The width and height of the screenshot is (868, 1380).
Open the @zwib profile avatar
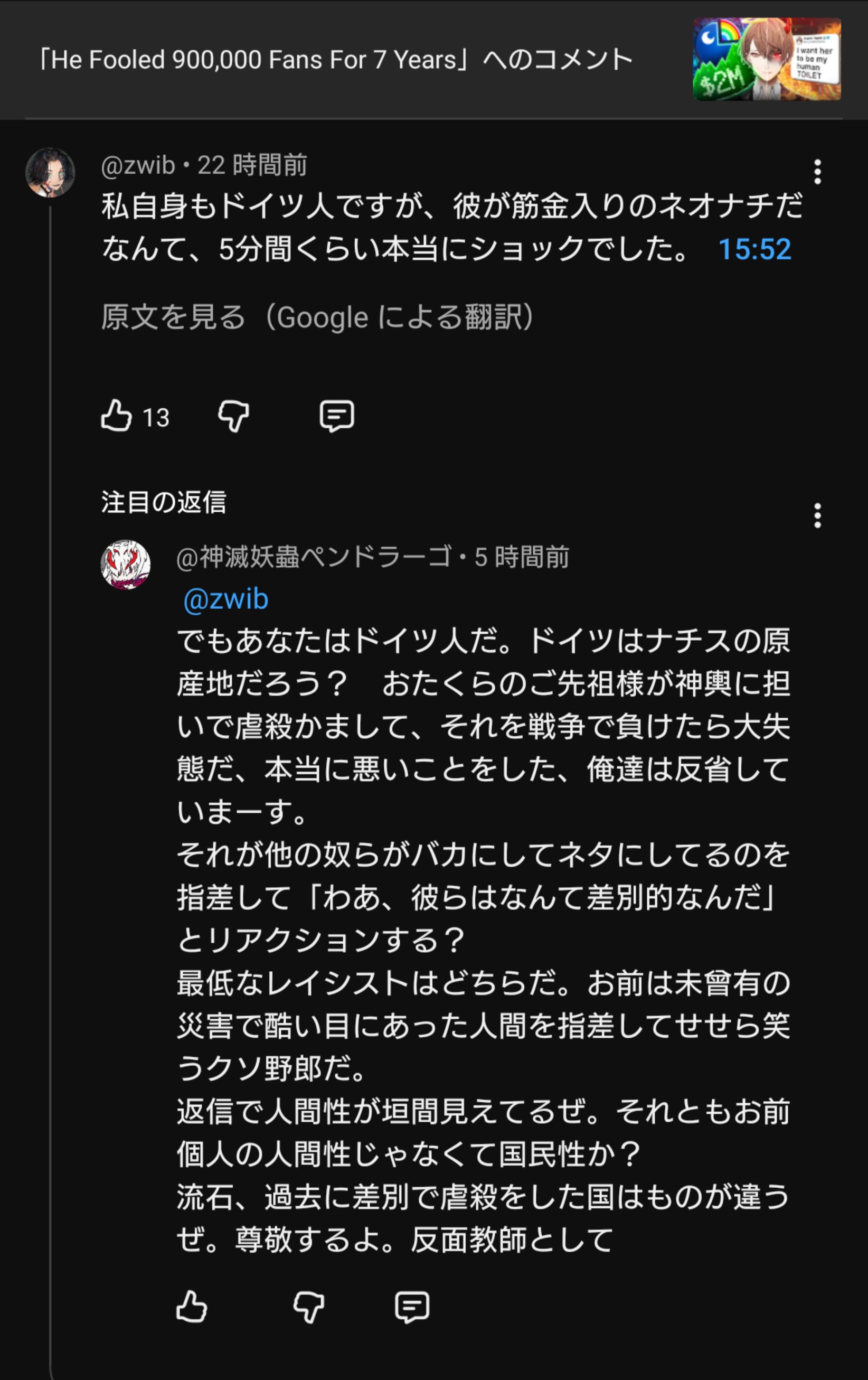click(50, 173)
